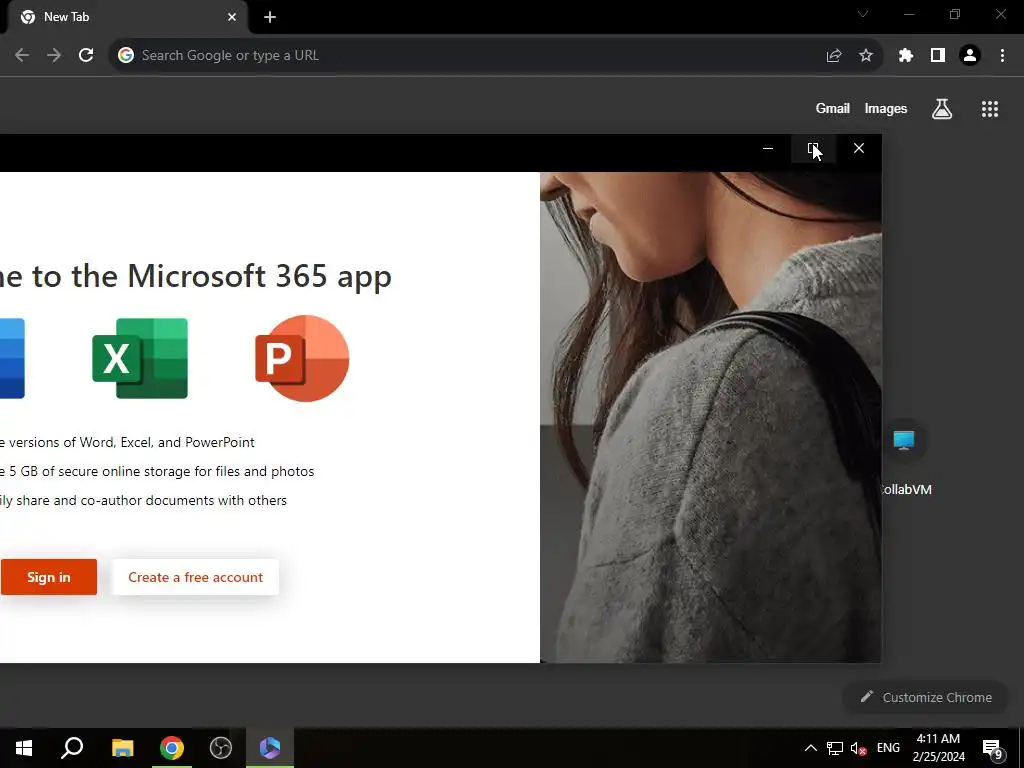Close the New Tab tab
The height and width of the screenshot is (768, 1024).
point(232,17)
